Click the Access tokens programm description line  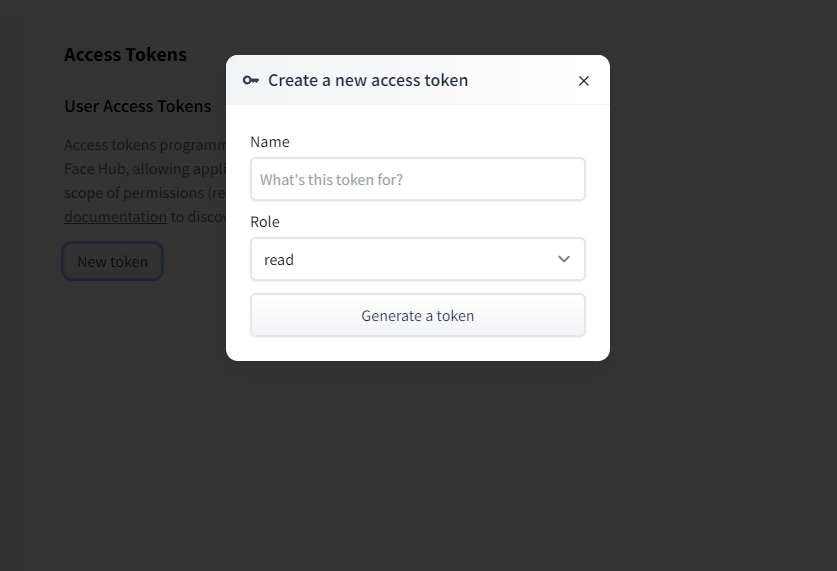(145, 145)
